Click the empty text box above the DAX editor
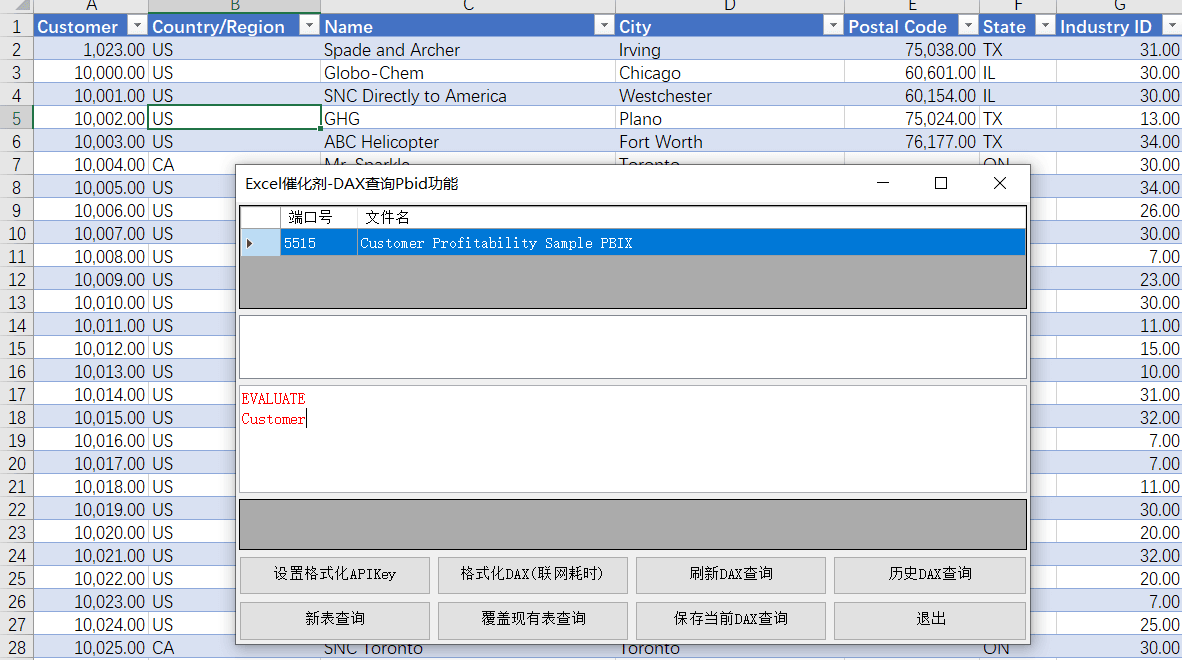The height and width of the screenshot is (660, 1182). pos(632,347)
